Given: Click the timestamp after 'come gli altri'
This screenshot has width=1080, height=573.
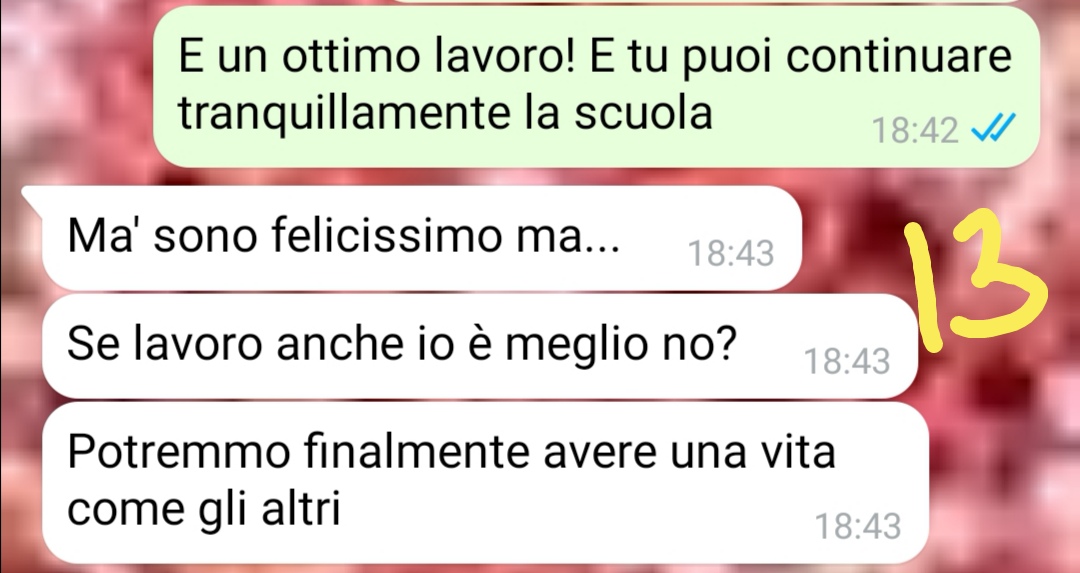Looking at the screenshot, I should click(858, 526).
